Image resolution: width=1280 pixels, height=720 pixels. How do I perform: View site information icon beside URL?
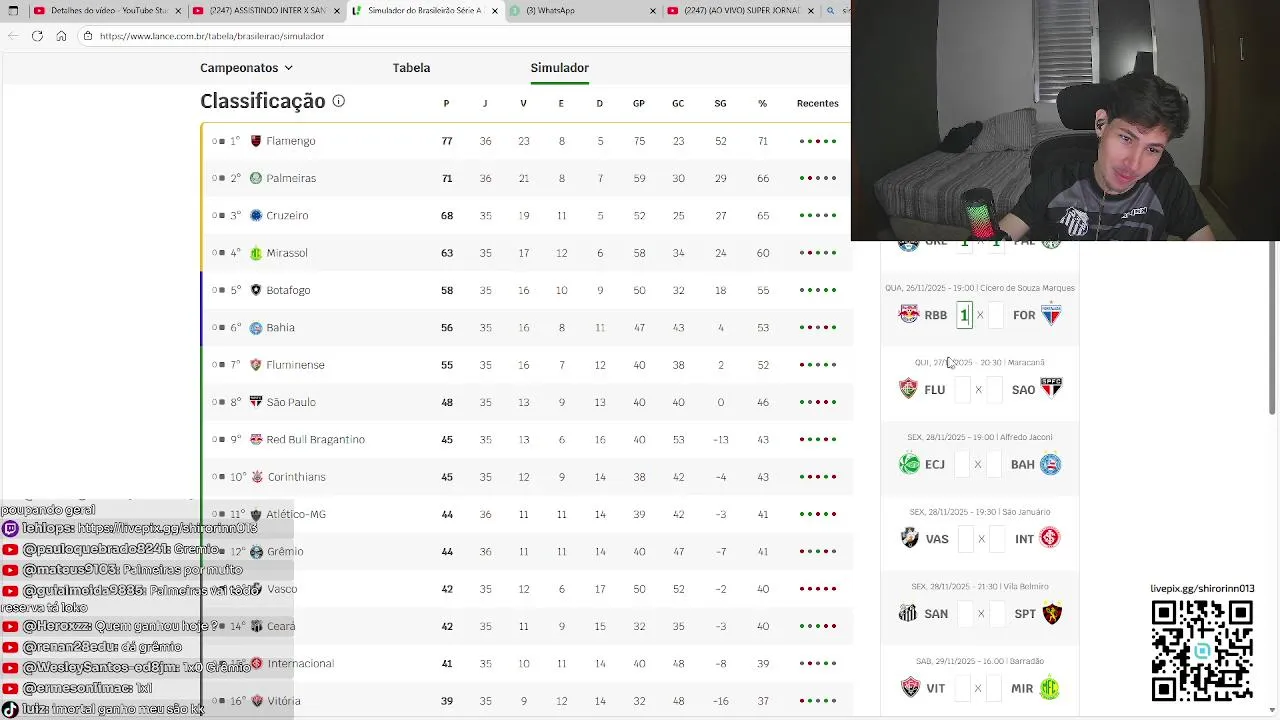[x=88, y=36]
